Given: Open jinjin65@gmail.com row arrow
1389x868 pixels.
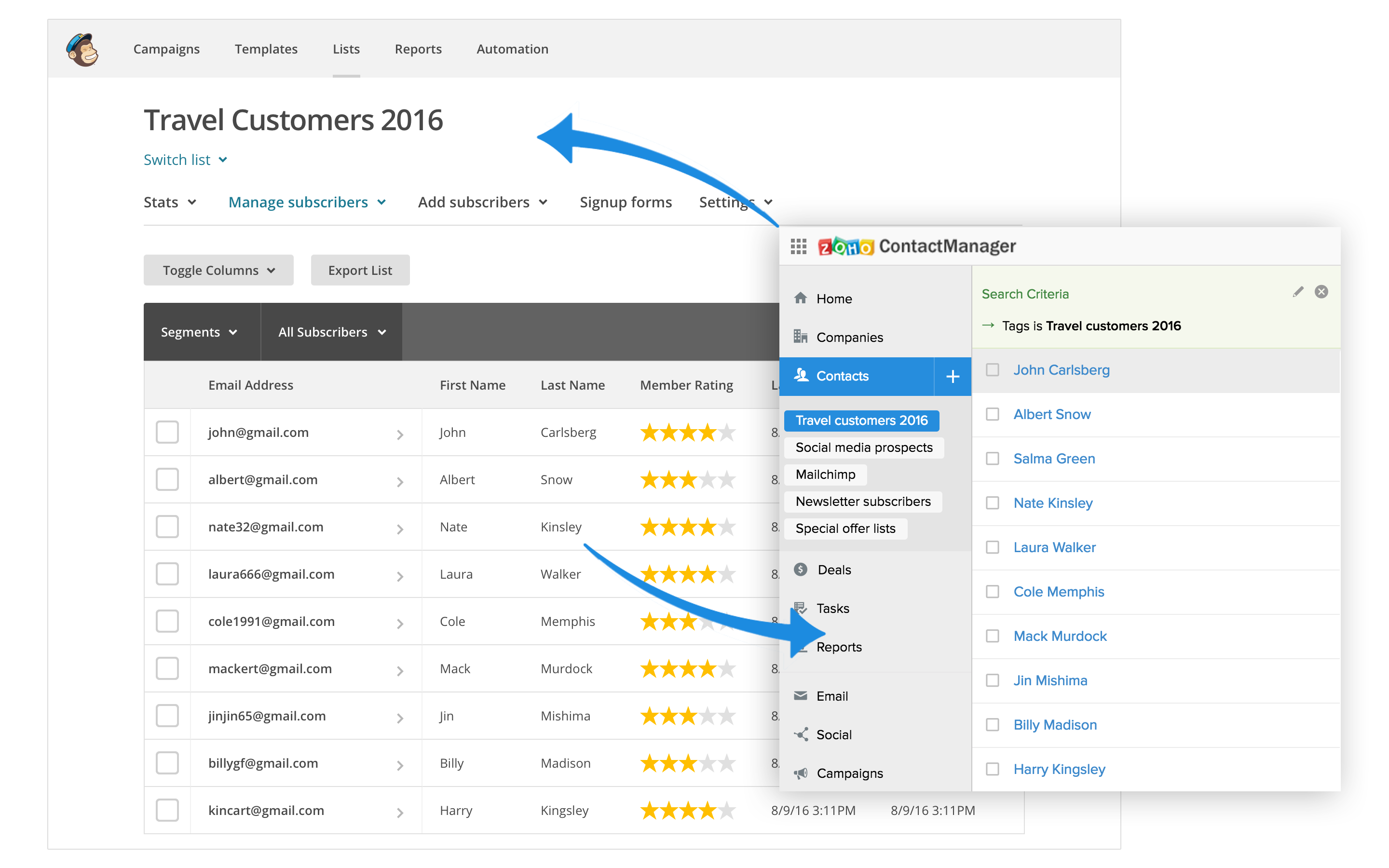Looking at the screenshot, I should [x=400, y=718].
